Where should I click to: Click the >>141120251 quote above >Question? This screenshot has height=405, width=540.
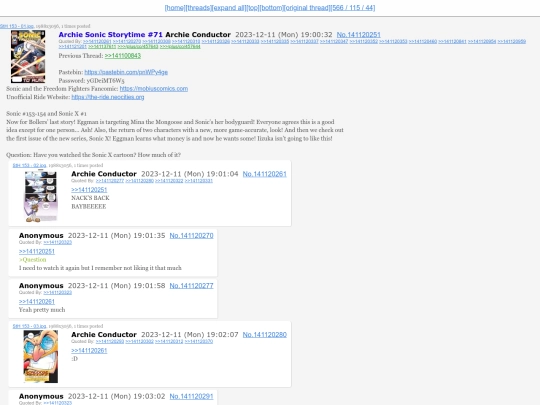tap(37, 251)
